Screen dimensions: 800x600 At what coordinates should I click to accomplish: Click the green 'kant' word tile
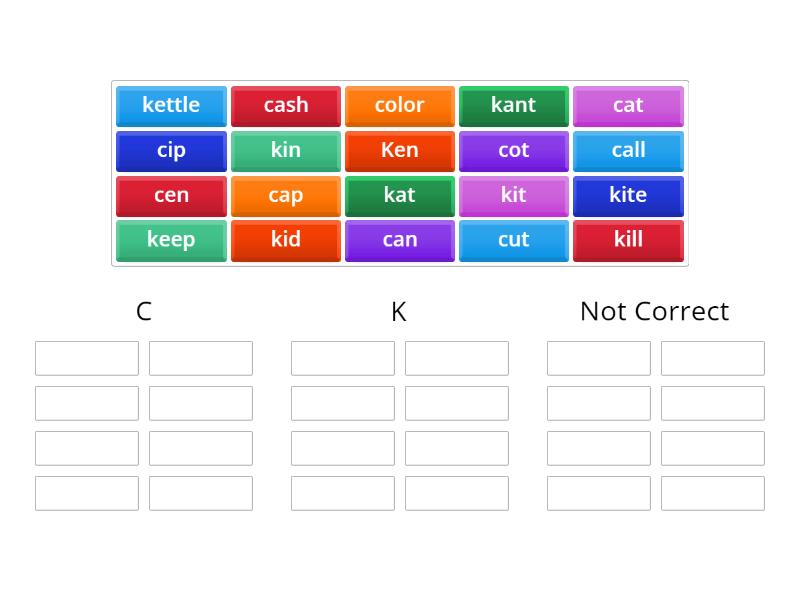pyautogui.click(x=513, y=105)
